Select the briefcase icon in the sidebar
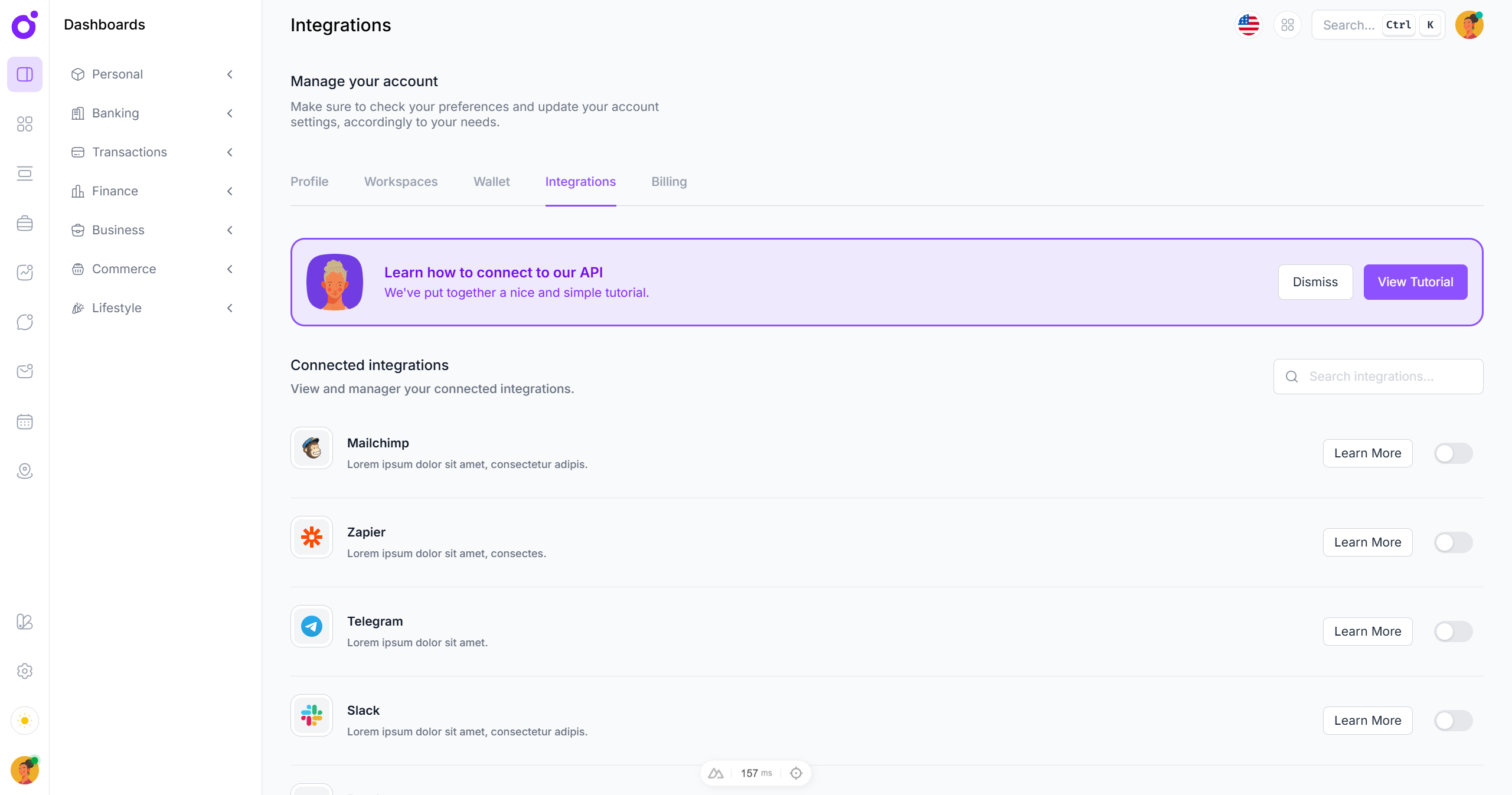1512x795 pixels. point(25,223)
